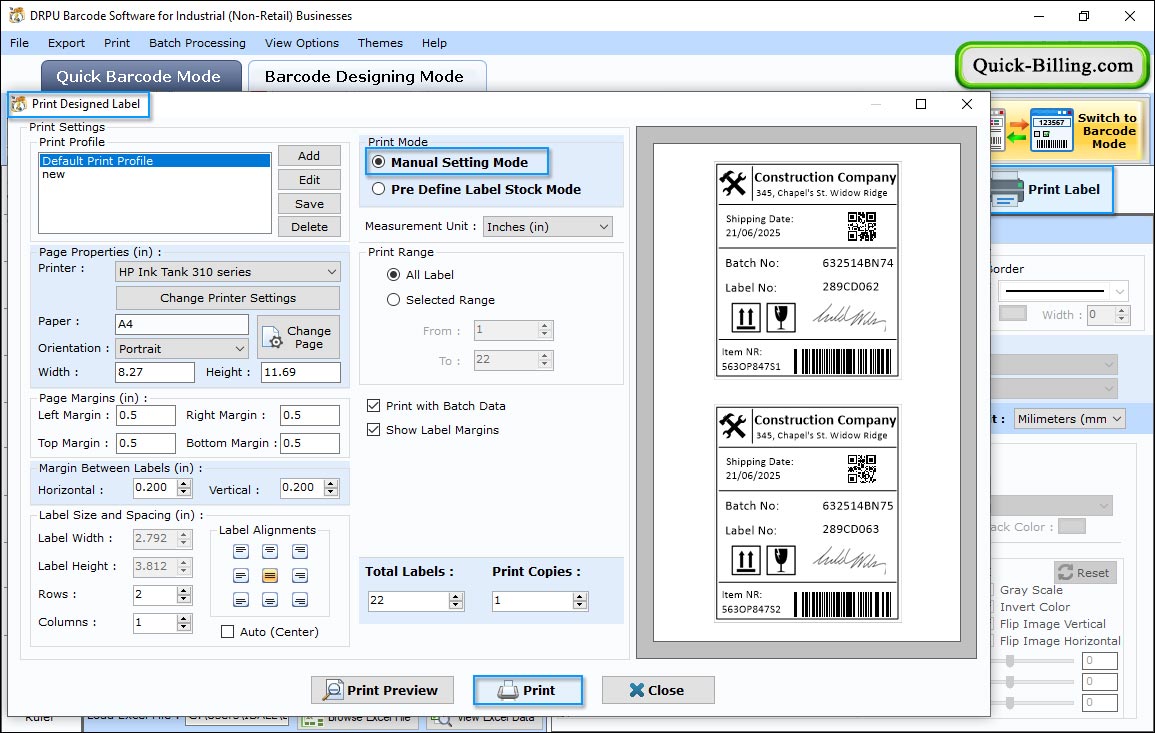This screenshot has height=733, width=1155.
Task: Click the Reset button in main window
Action: (1086, 572)
